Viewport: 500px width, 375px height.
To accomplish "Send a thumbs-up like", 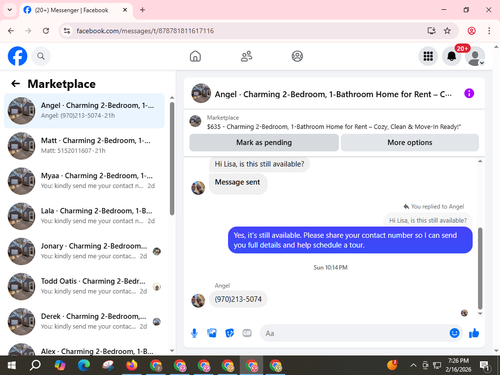I will pos(474,333).
